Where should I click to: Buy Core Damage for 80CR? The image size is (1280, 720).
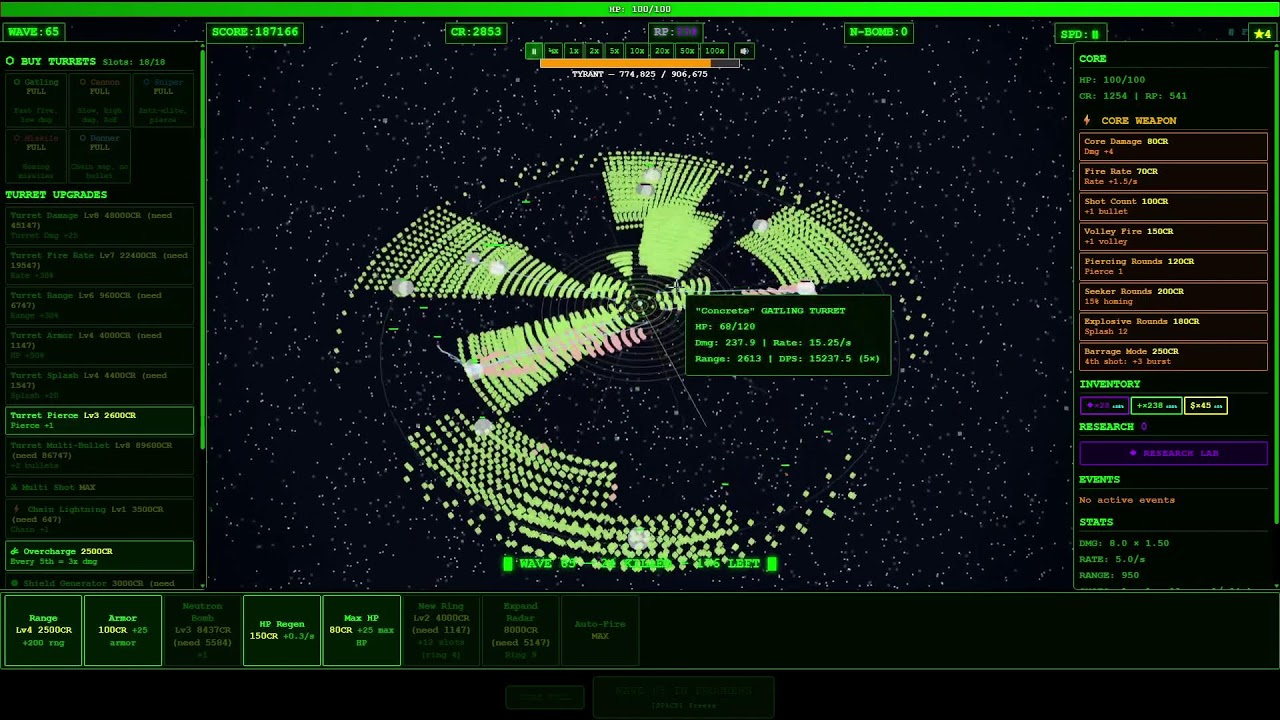click(1173, 146)
